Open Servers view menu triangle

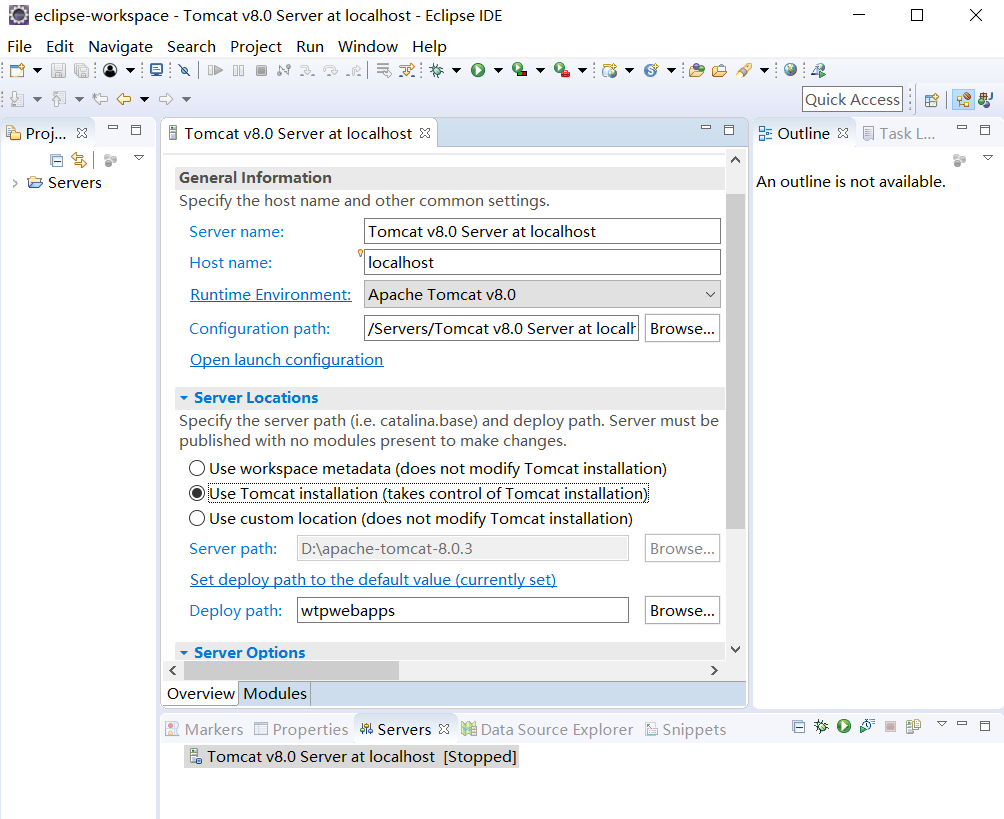tap(941, 724)
